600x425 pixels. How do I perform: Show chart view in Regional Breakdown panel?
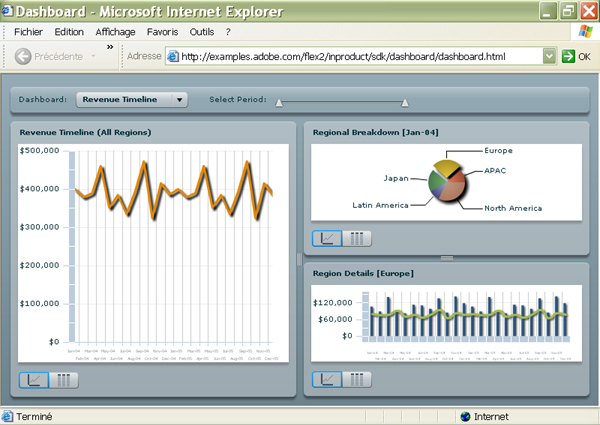[x=327, y=238]
